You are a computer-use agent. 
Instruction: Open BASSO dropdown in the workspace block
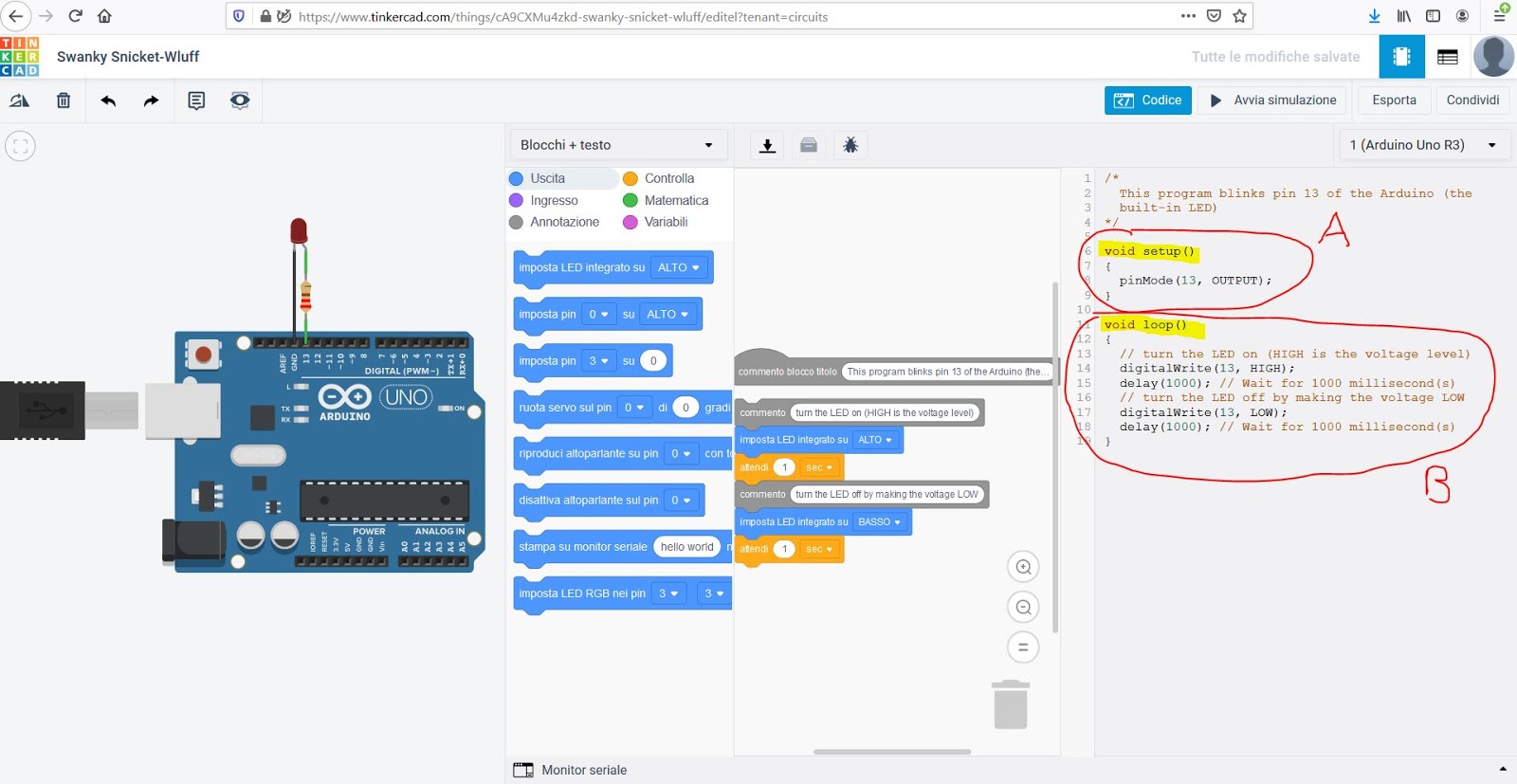click(879, 522)
